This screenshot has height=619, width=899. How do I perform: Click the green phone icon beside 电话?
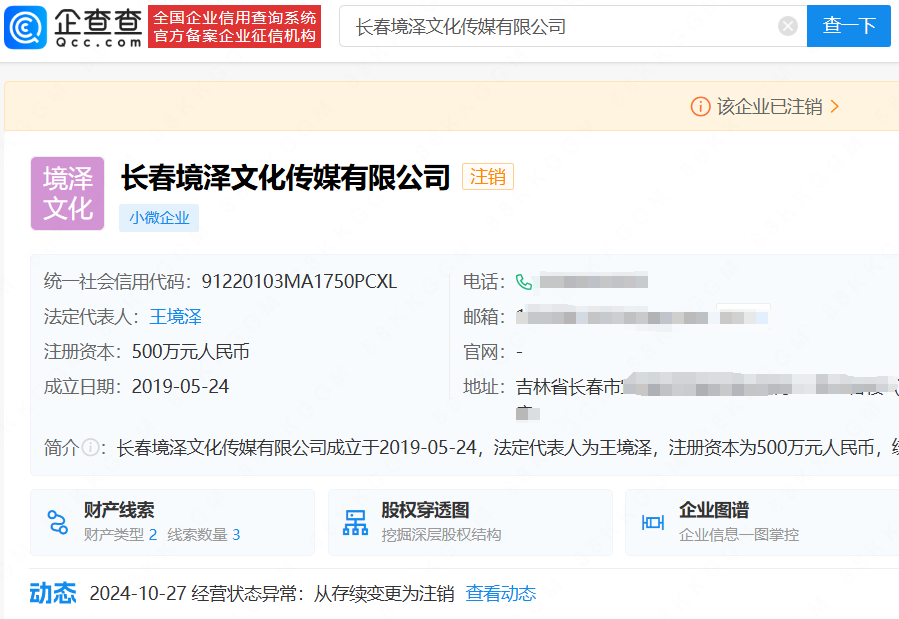pyautogui.click(x=522, y=282)
